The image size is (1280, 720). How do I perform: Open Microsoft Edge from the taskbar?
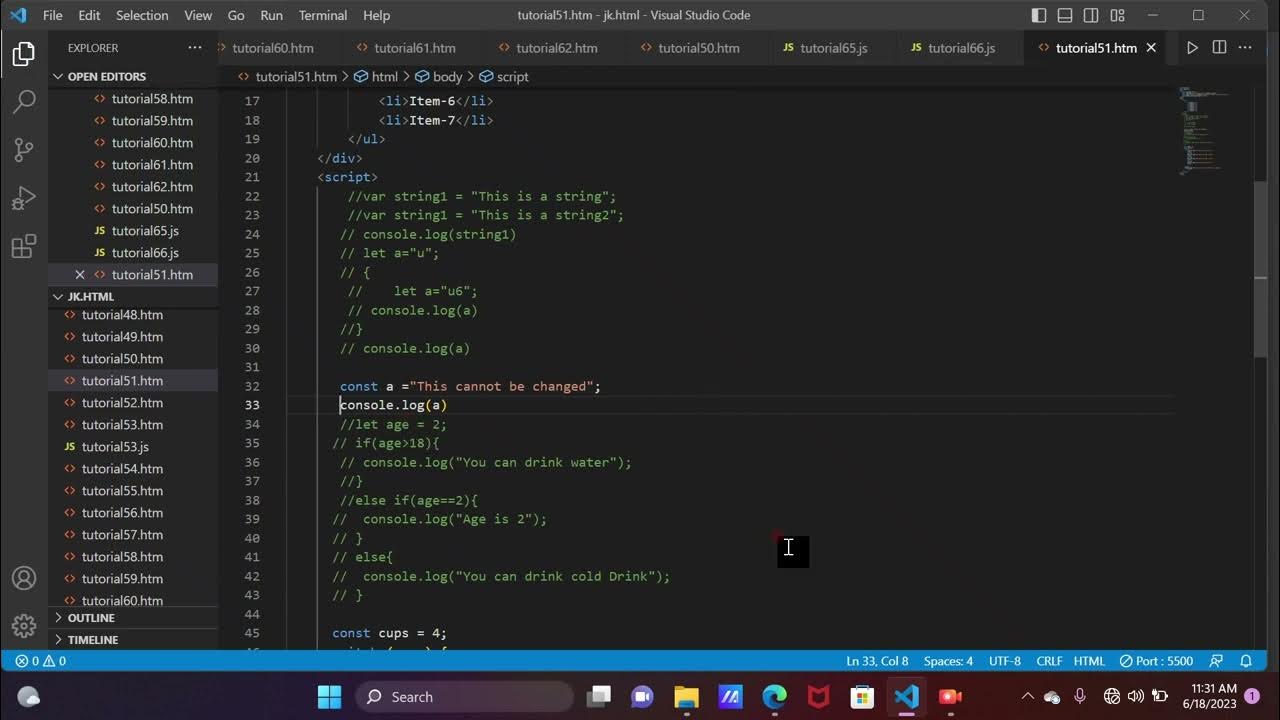[774, 697]
